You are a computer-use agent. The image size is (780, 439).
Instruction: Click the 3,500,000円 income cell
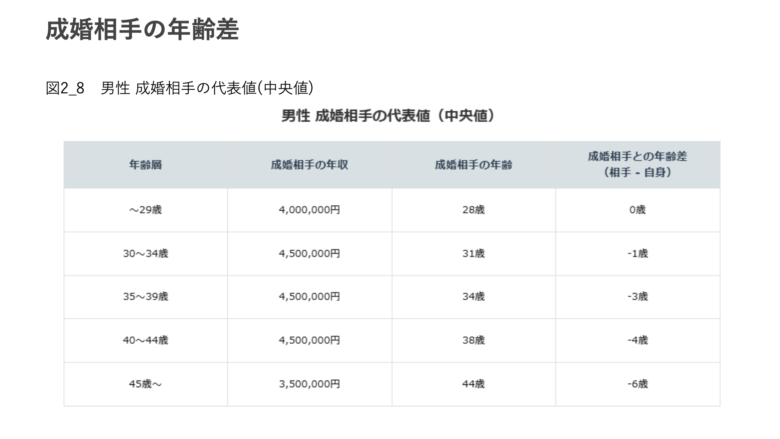[309, 384]
